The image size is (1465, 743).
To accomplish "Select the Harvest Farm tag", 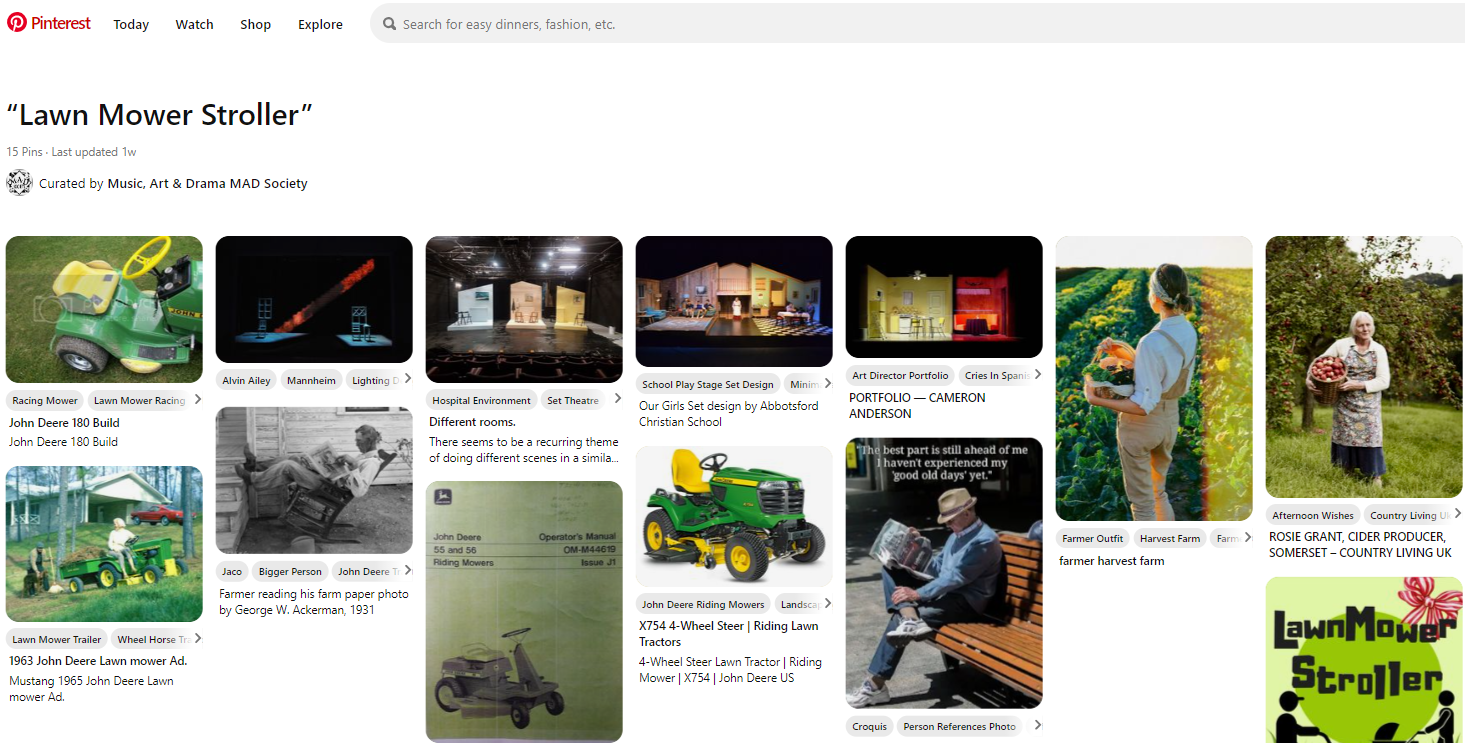I will coord(1170,538).
